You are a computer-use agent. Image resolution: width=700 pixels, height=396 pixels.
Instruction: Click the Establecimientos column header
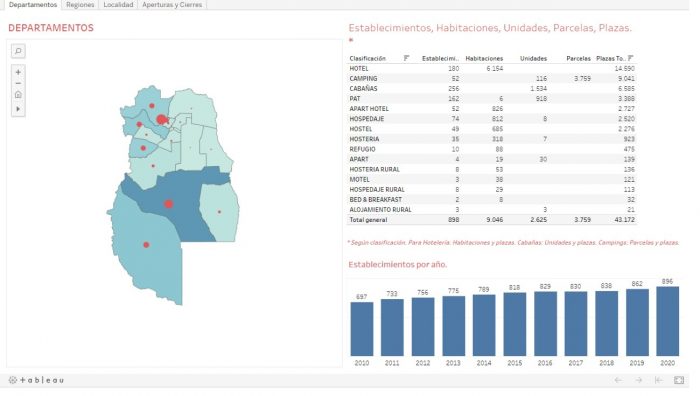pos(440,58)
